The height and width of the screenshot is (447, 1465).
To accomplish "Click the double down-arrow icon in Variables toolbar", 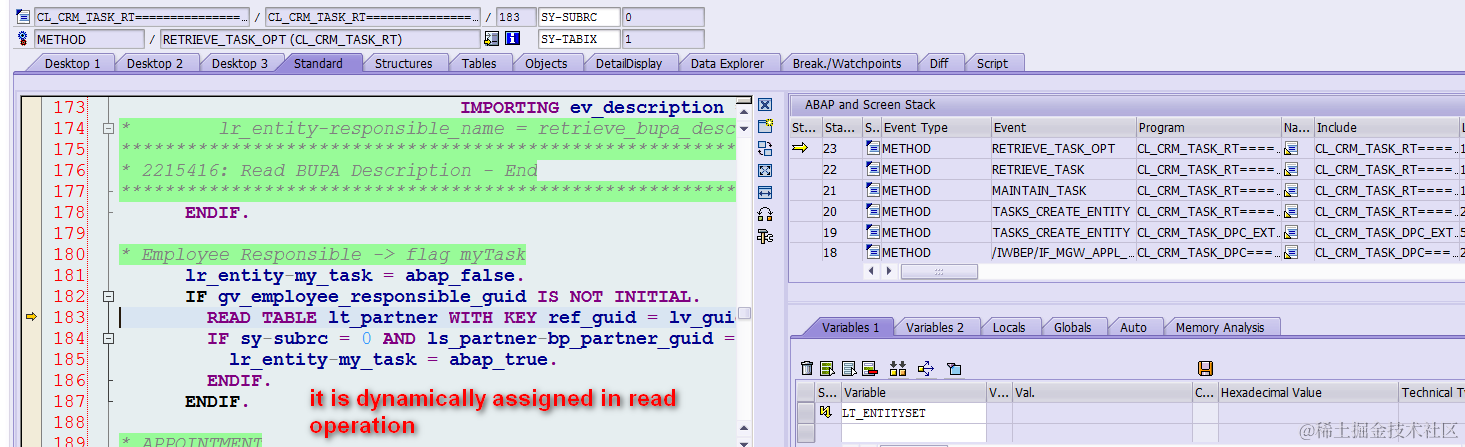I will pyautogui.click(x=897, y=369).
